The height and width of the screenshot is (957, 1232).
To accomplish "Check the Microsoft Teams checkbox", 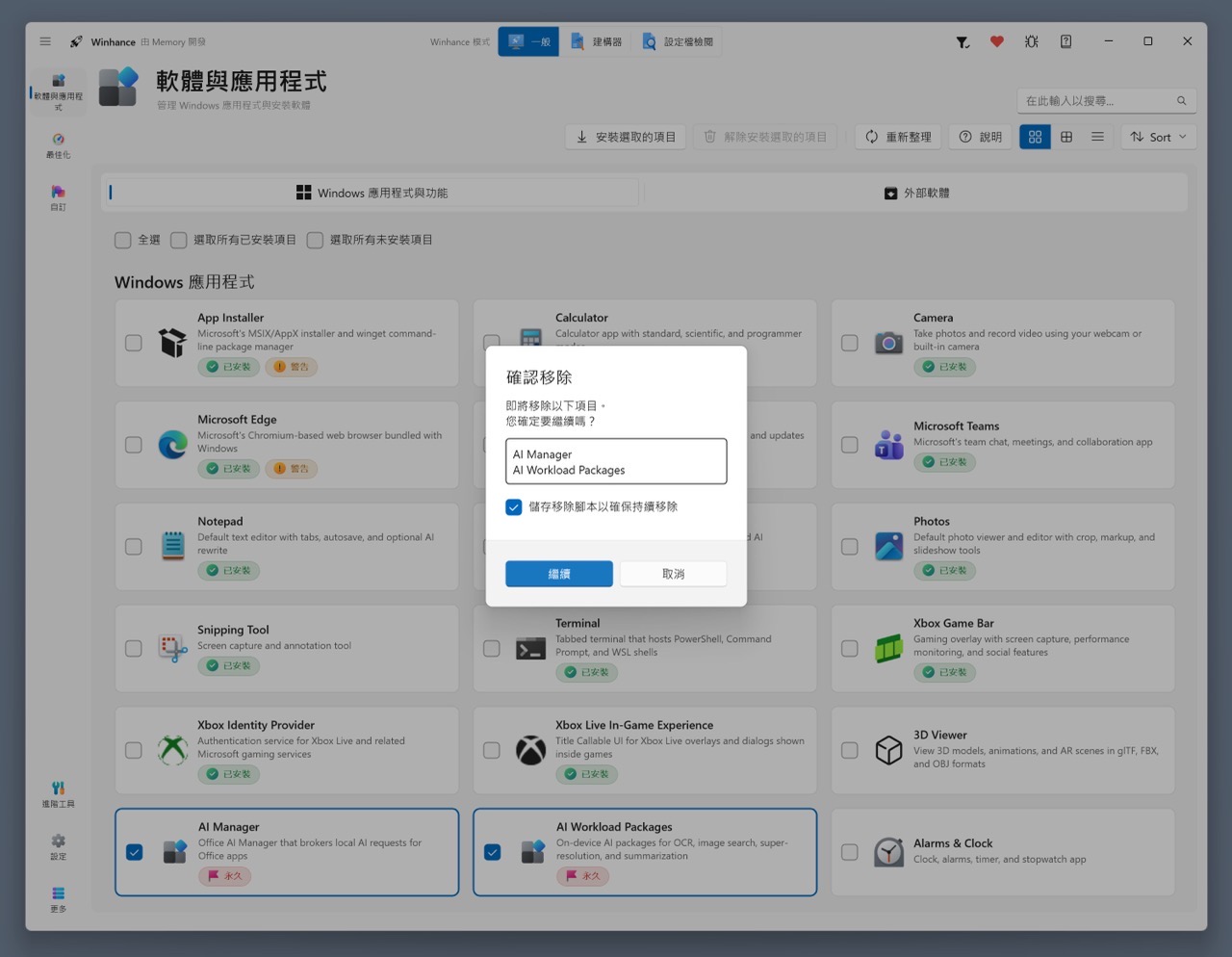I will pyautogui.click(x=850, y=445).
